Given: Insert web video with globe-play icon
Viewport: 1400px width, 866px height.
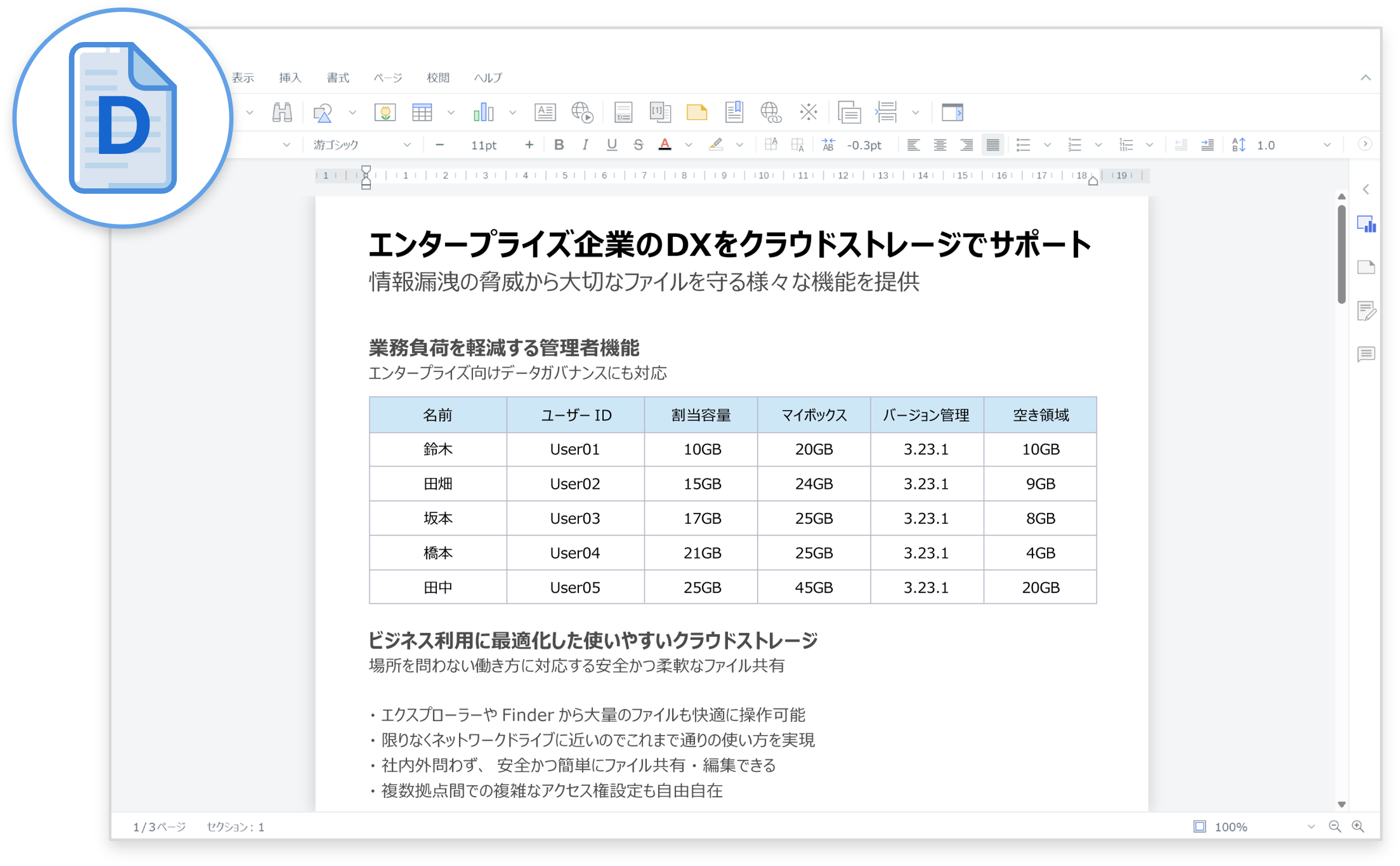Looking at the screenshot, I should (582, 112).
